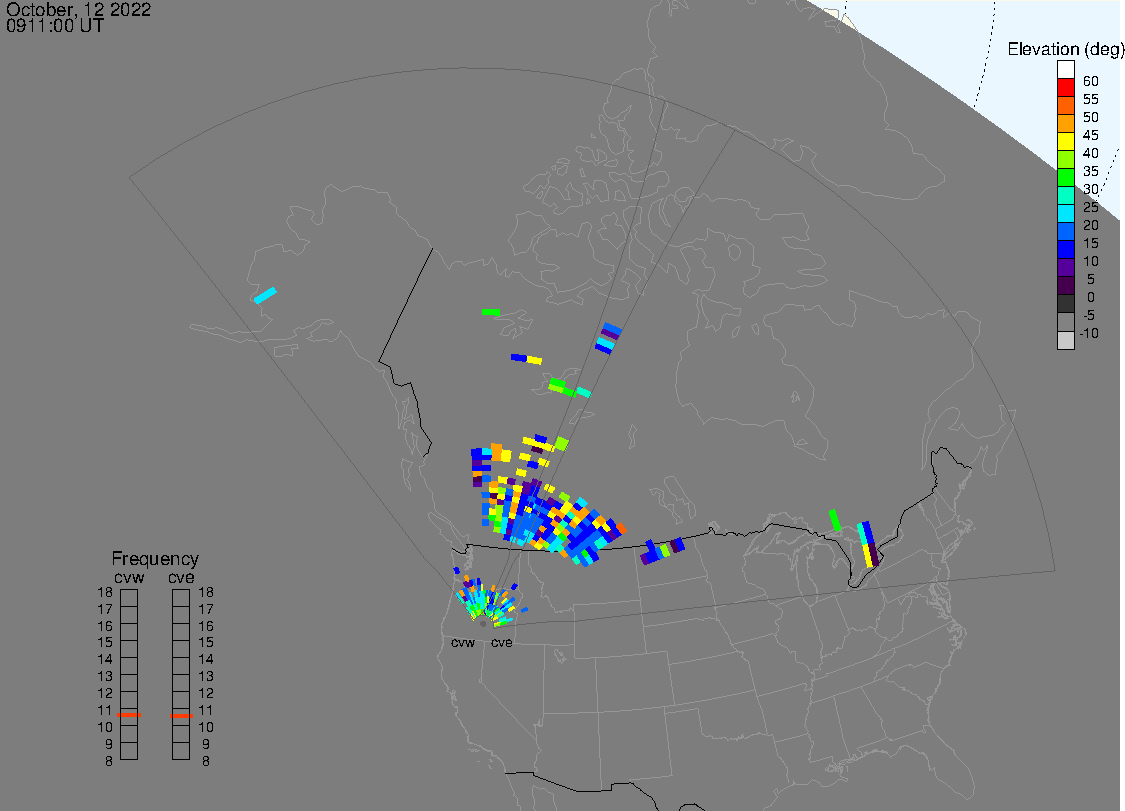Click the "30" label on the Elevation legend
The height and width of the screenshot is (811, 1125).
pyautogui.click(x=1091, y=189)
